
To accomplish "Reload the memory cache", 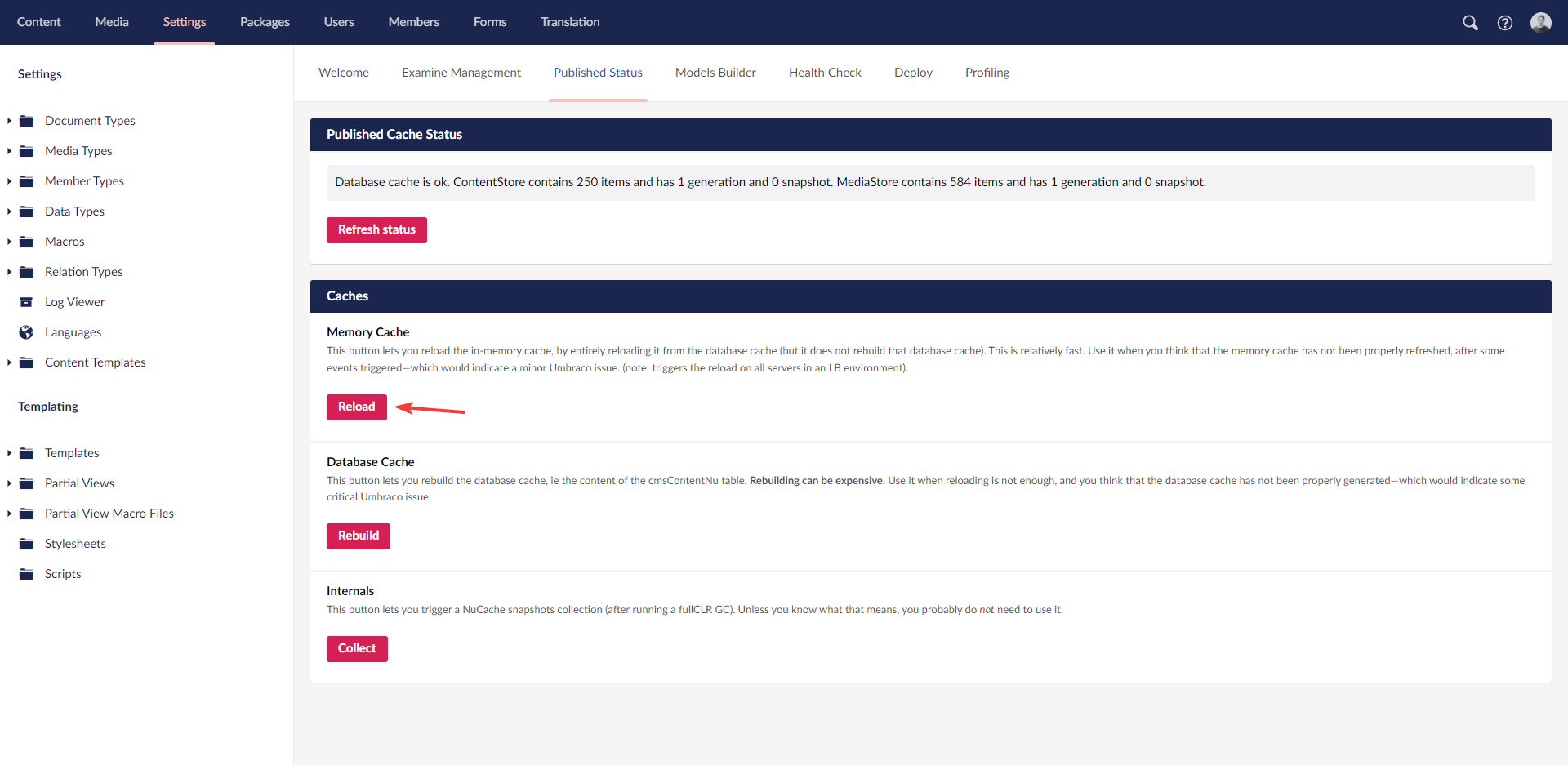I will (x=357, y=407).
